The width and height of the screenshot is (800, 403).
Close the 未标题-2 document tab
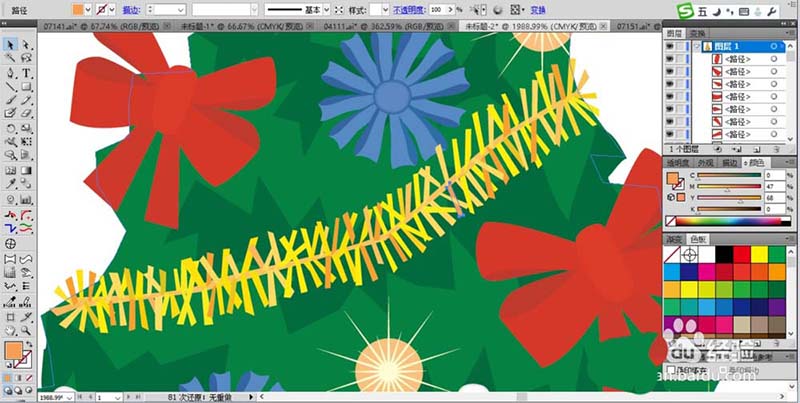(604, 26)
